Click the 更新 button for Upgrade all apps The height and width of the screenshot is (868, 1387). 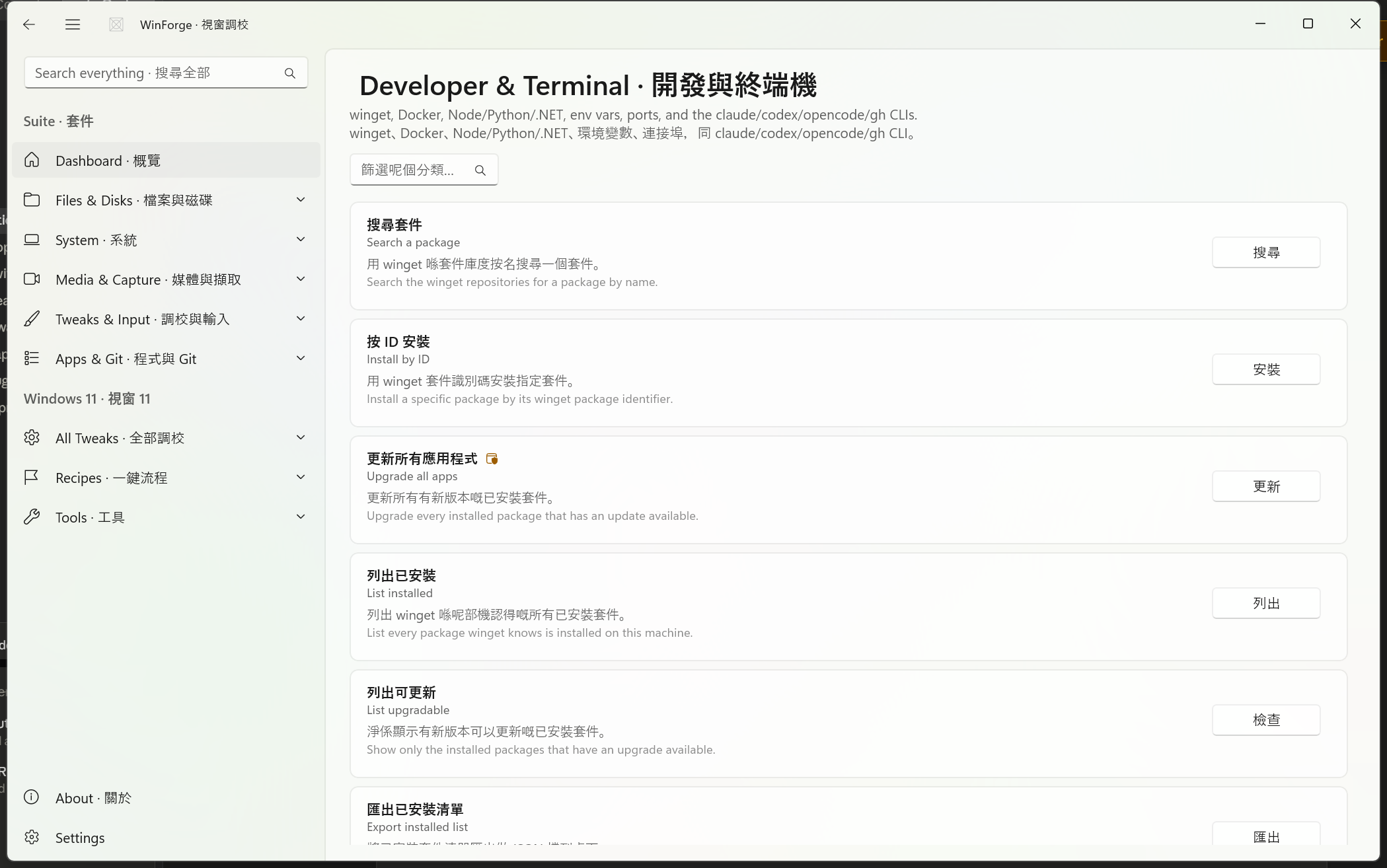pyautogui.click(x=1266, y=486)
